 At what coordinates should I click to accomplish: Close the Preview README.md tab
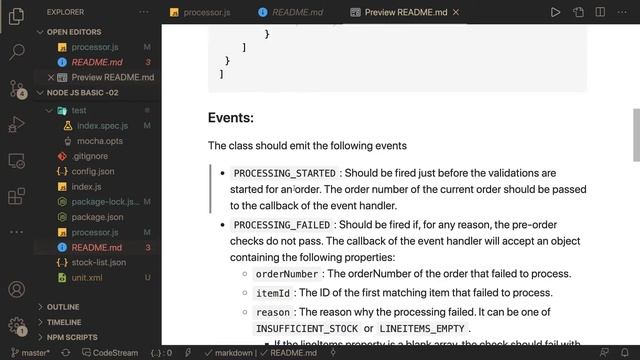click(456, 12)
